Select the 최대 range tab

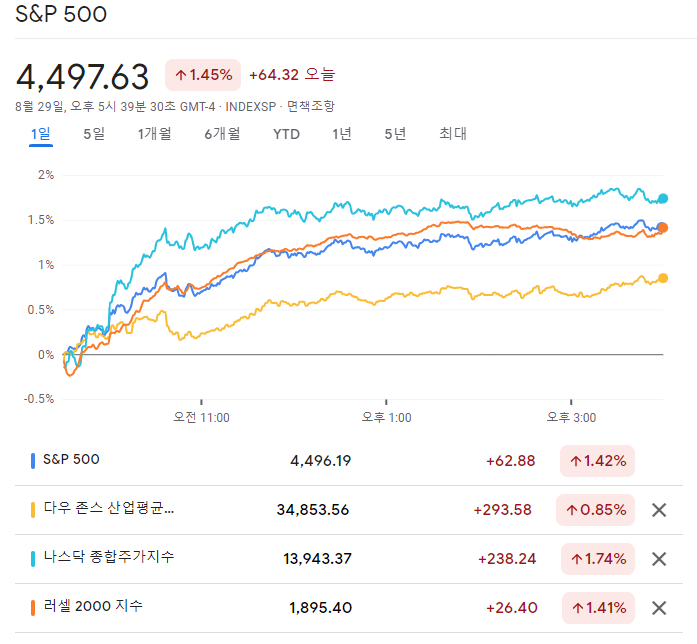point(453,134)
